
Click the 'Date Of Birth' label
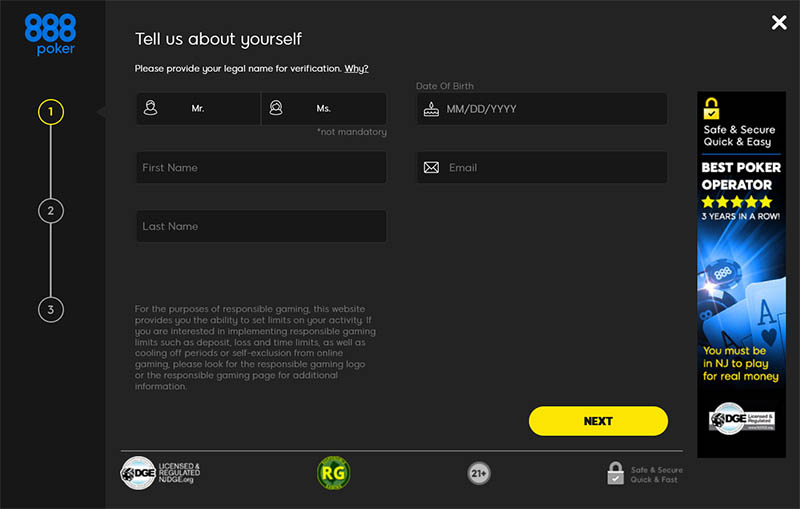[x=444, y=86]
